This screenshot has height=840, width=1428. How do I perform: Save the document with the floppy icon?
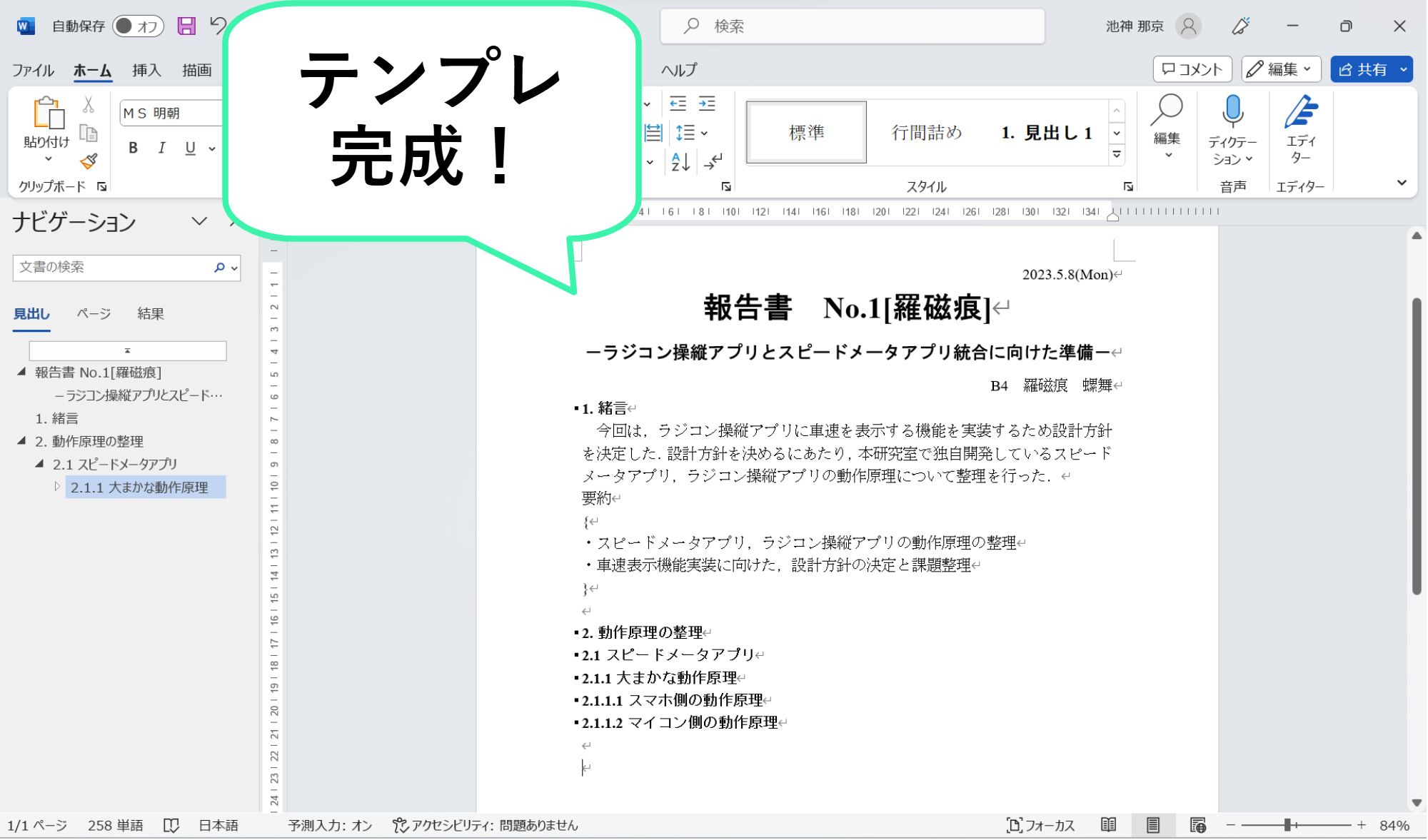[x=186, y=26]
